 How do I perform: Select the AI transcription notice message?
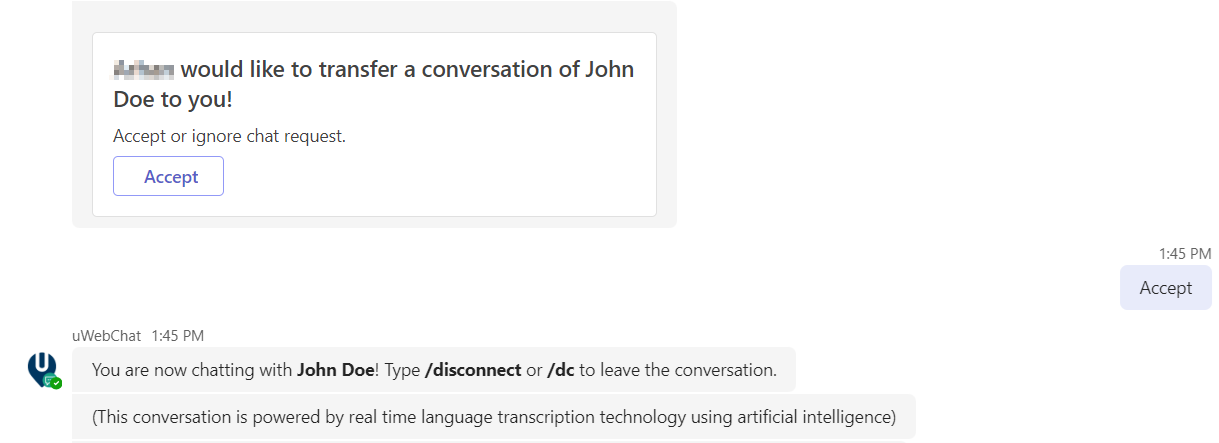pyautogui.click(x=493, y=417)
